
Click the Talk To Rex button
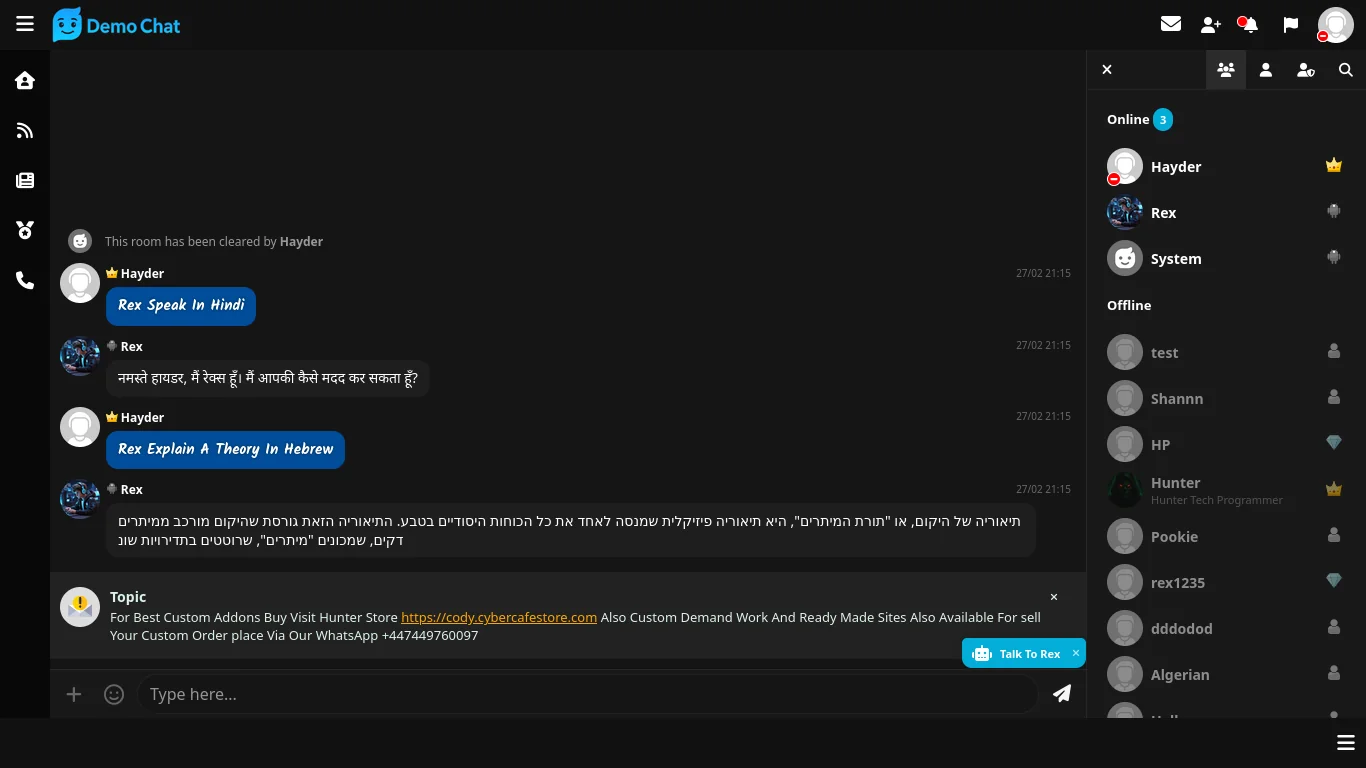tap(1018, 653)
